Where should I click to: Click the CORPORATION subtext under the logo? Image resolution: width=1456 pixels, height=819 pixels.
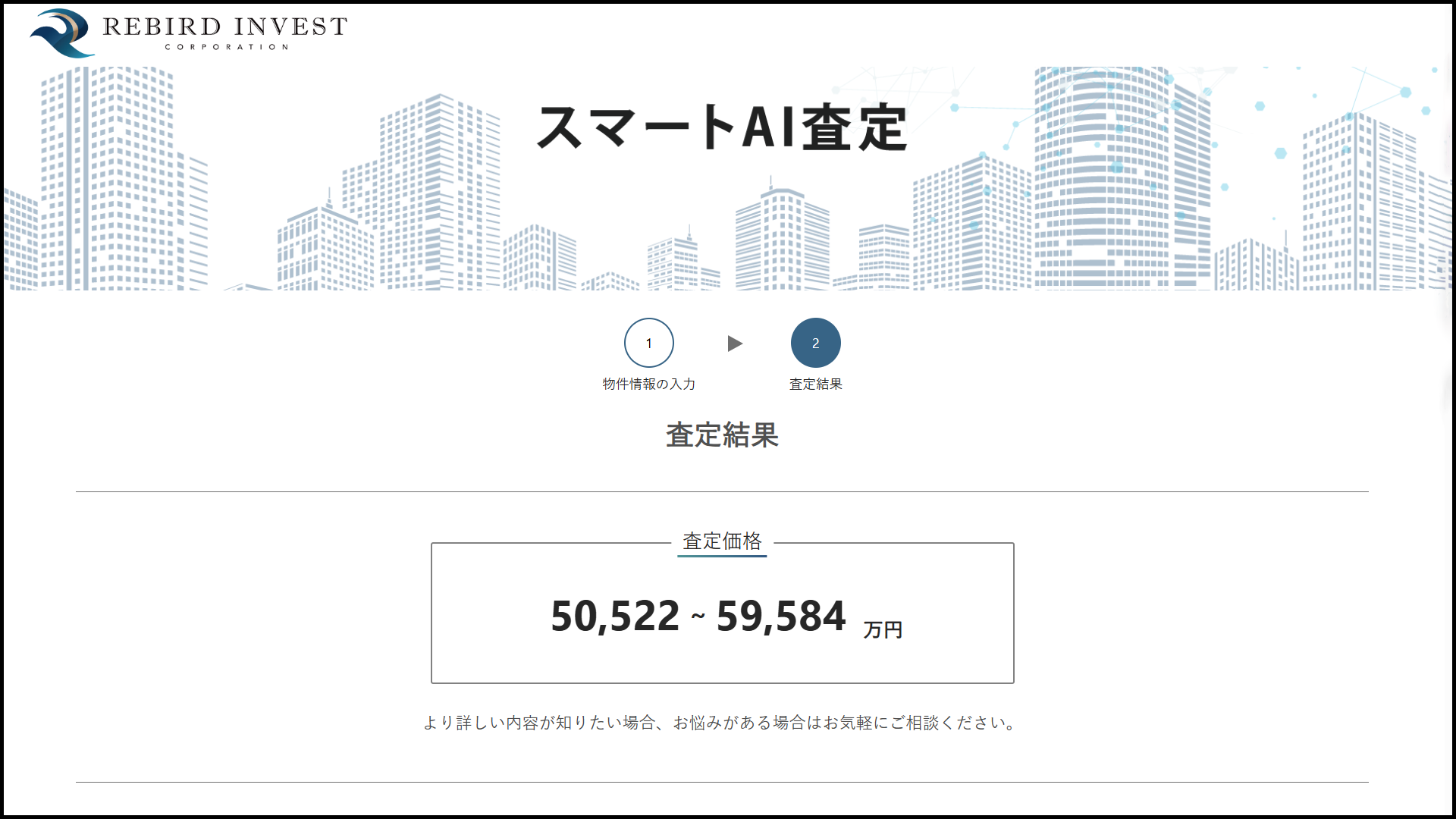[x=227, y=47]
